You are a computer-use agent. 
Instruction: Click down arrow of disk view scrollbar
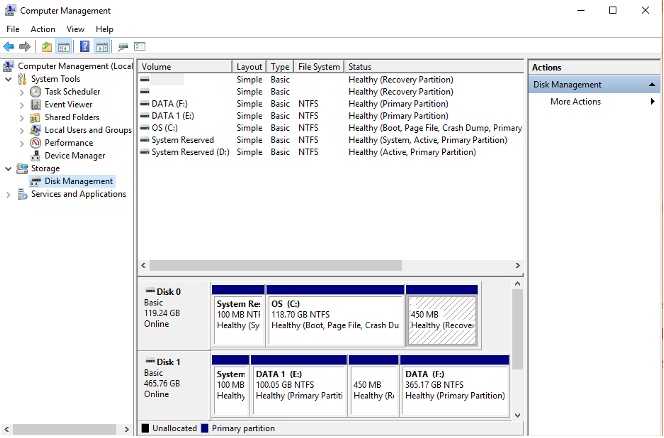pos(517,416)
